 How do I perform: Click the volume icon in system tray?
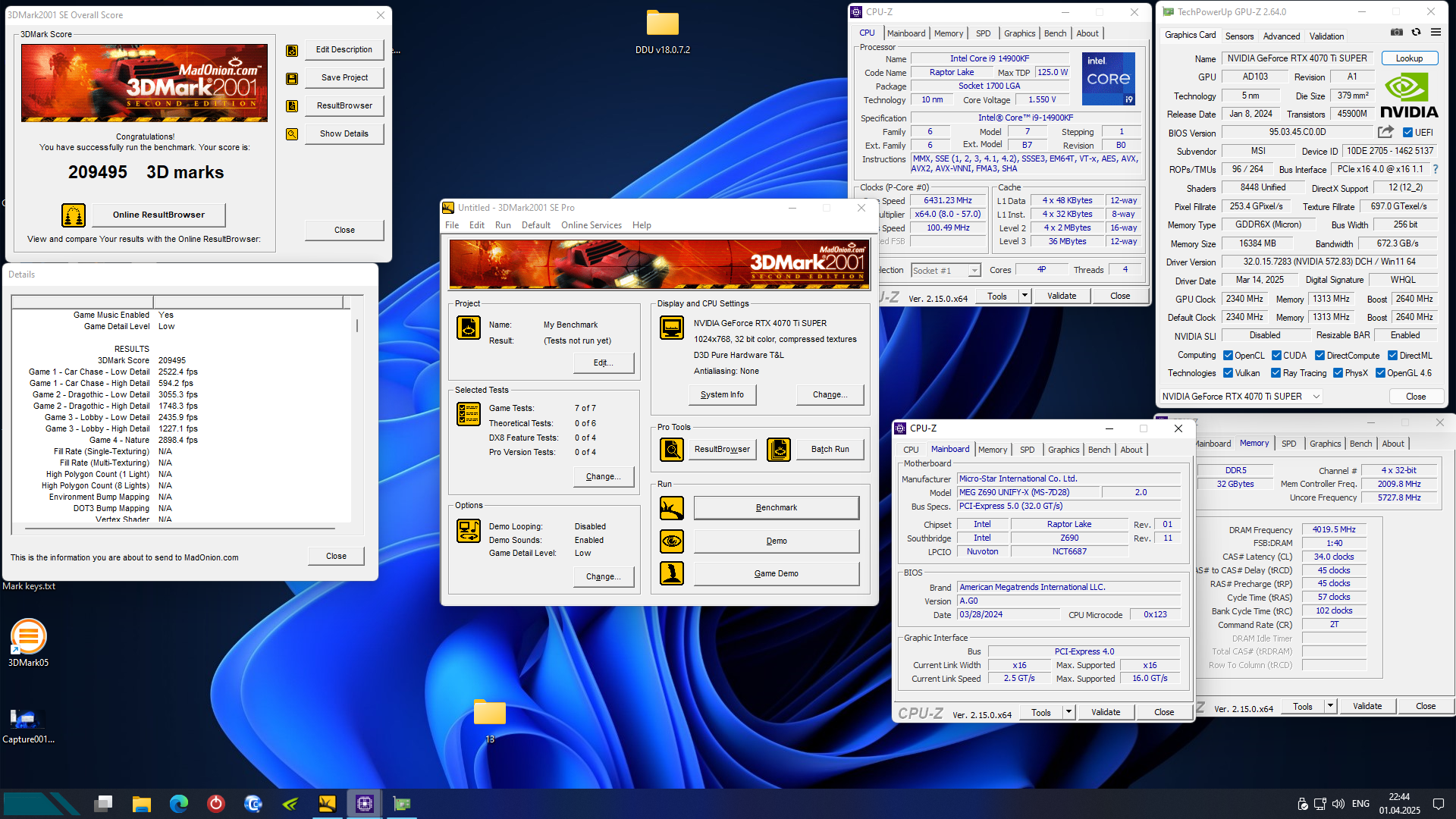(1338, 804)
